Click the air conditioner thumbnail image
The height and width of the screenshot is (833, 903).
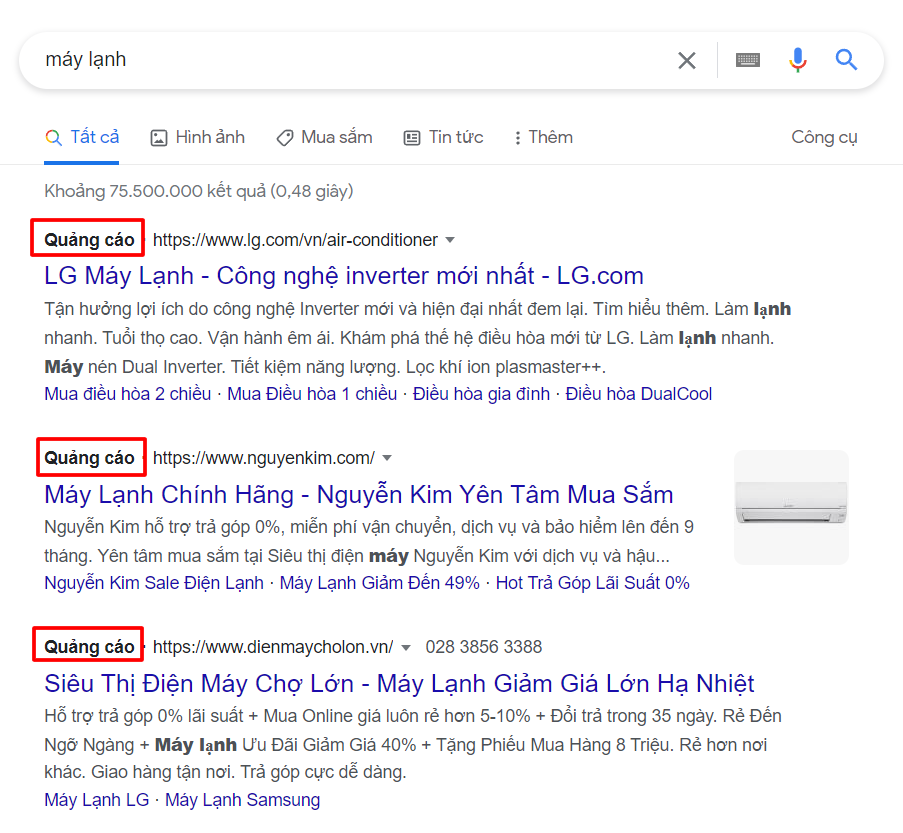[x=790, y=507]
